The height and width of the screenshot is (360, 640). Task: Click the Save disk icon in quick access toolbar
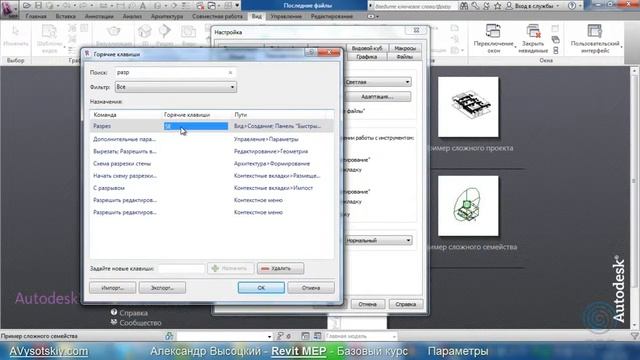pyautogui.click(x=38, y=6)
